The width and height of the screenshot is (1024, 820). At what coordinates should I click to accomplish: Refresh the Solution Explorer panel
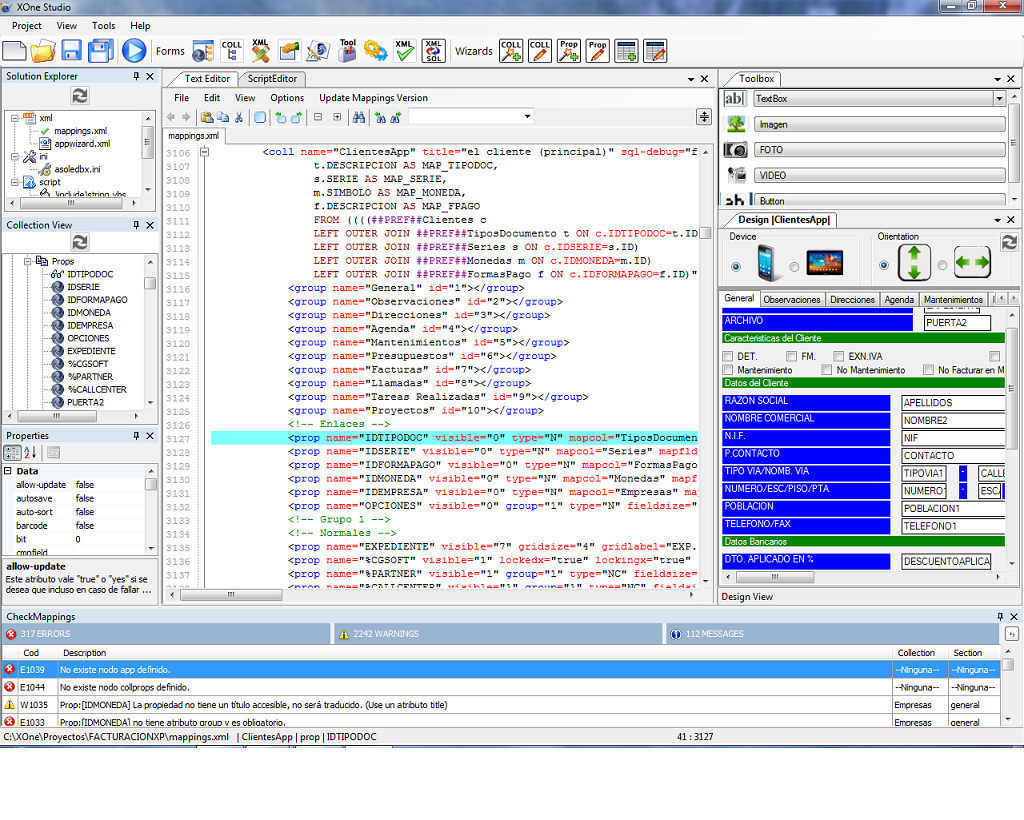pyautogui.click(x=80, y=96)
